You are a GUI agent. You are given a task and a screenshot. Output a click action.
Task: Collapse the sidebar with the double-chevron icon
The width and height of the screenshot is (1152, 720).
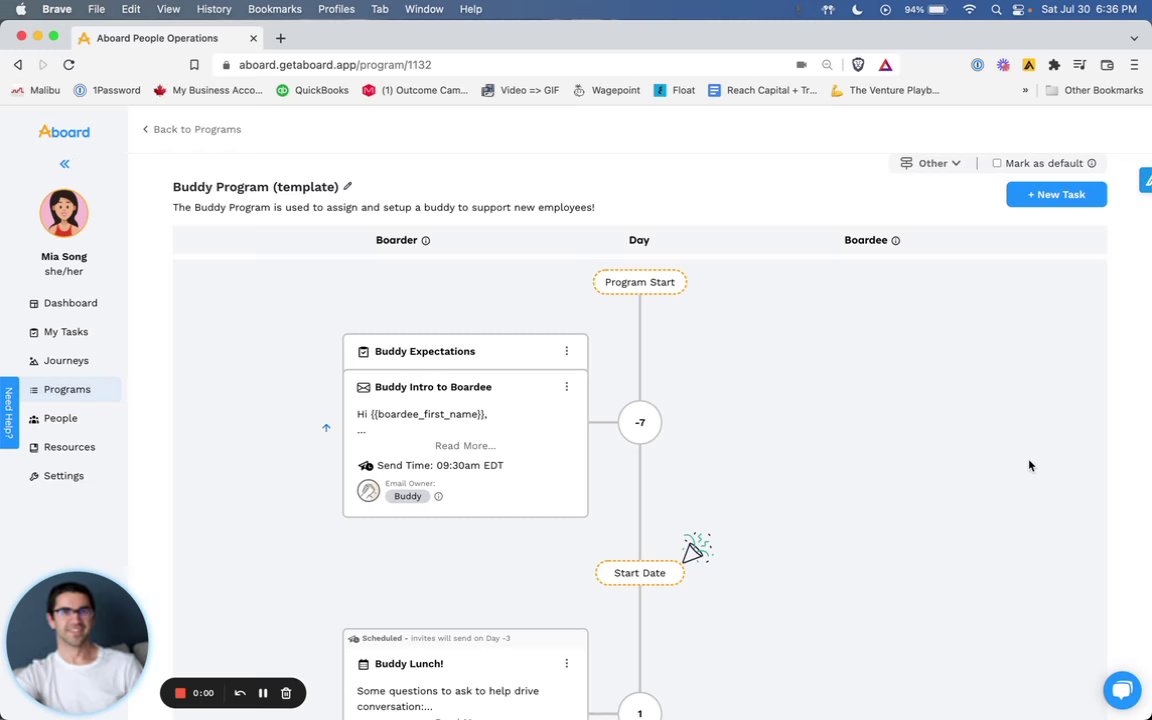pos(64,164)
